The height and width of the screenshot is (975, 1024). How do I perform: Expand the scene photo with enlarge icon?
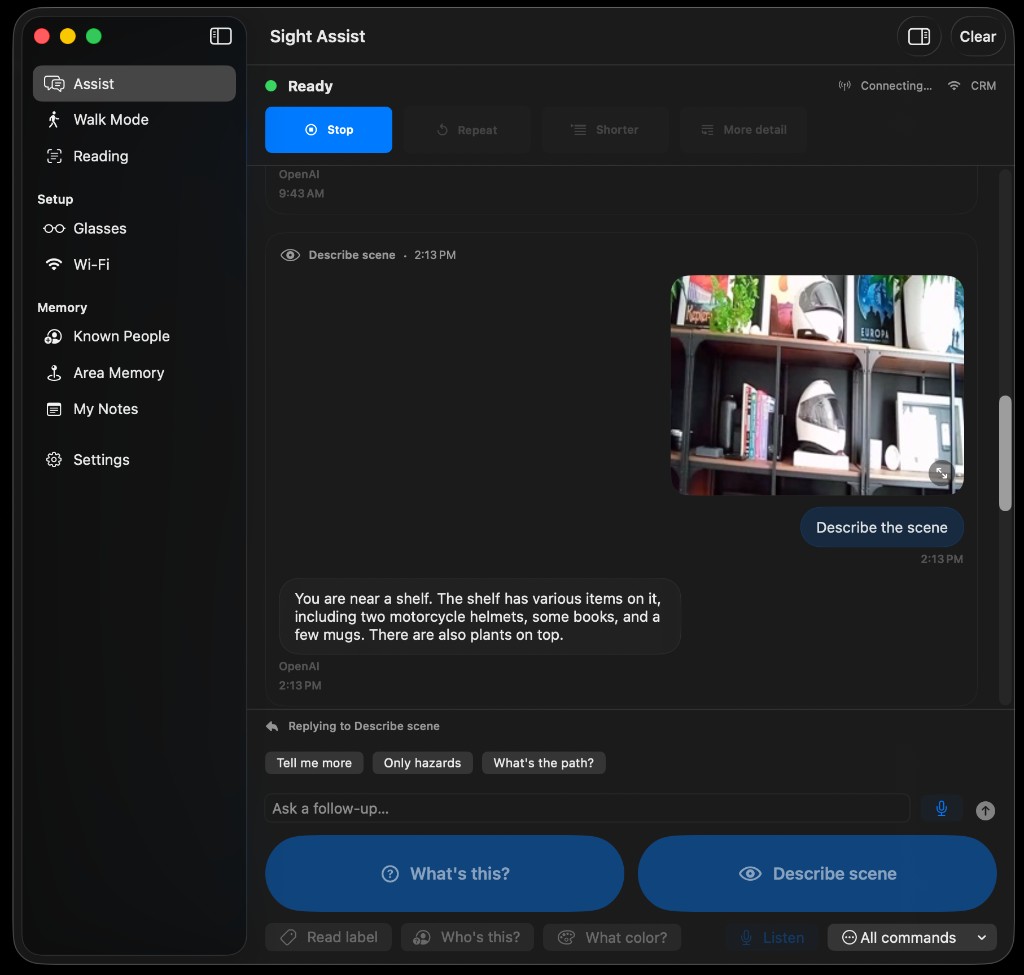pyautogui.click(x=941, y=473)
